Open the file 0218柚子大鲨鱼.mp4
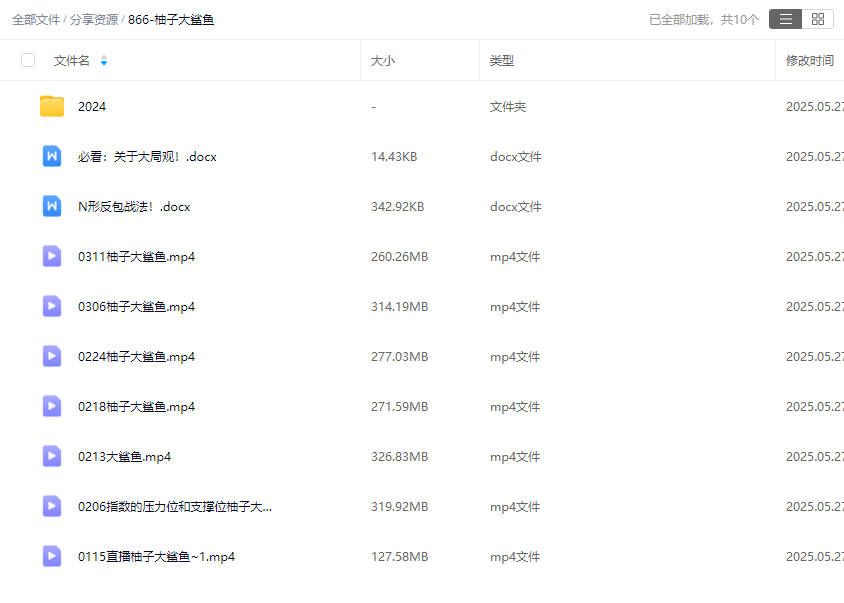Viewport: 844px width, 603px height. tap(136, 407)
